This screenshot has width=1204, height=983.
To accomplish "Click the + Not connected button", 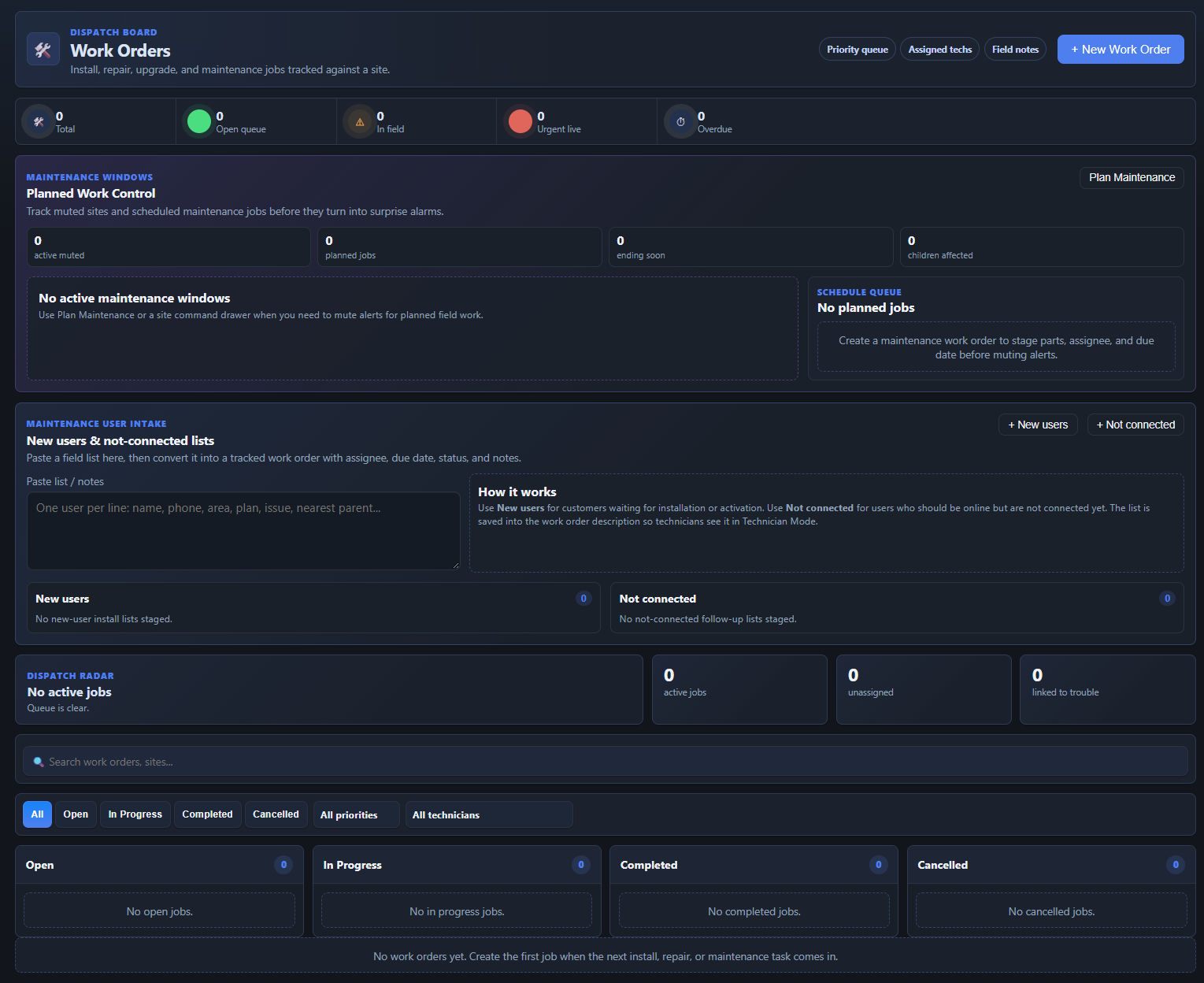I will (x=1135, y=425).
